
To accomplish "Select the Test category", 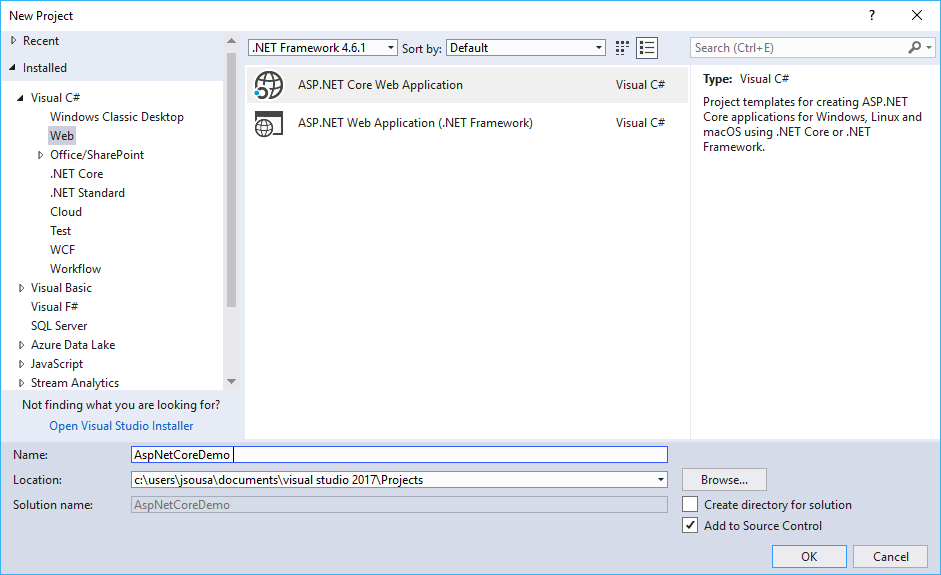I will tap(61, 231).
